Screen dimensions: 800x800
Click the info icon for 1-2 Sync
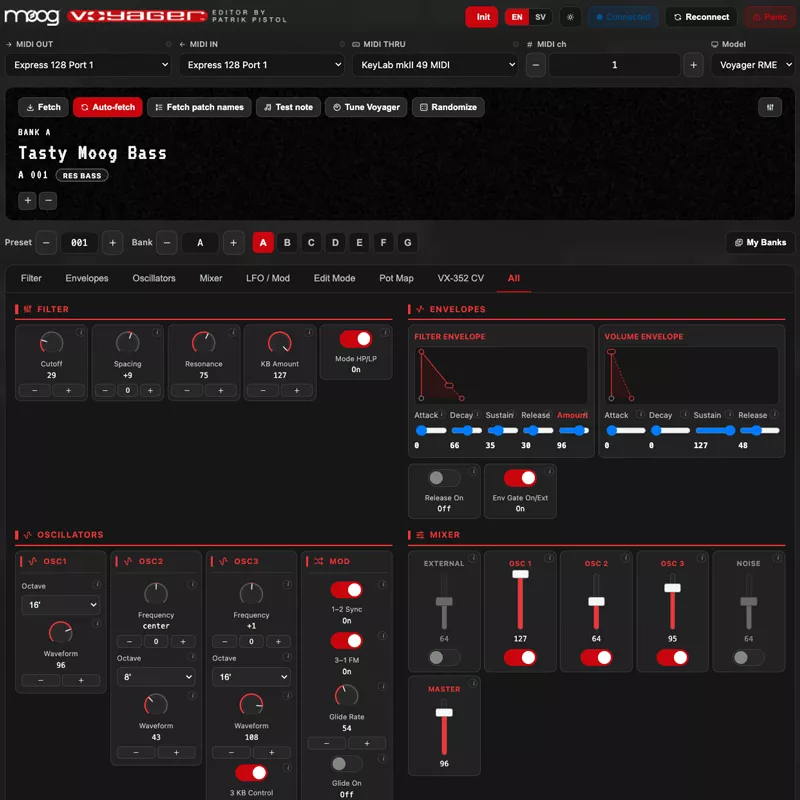382,584
